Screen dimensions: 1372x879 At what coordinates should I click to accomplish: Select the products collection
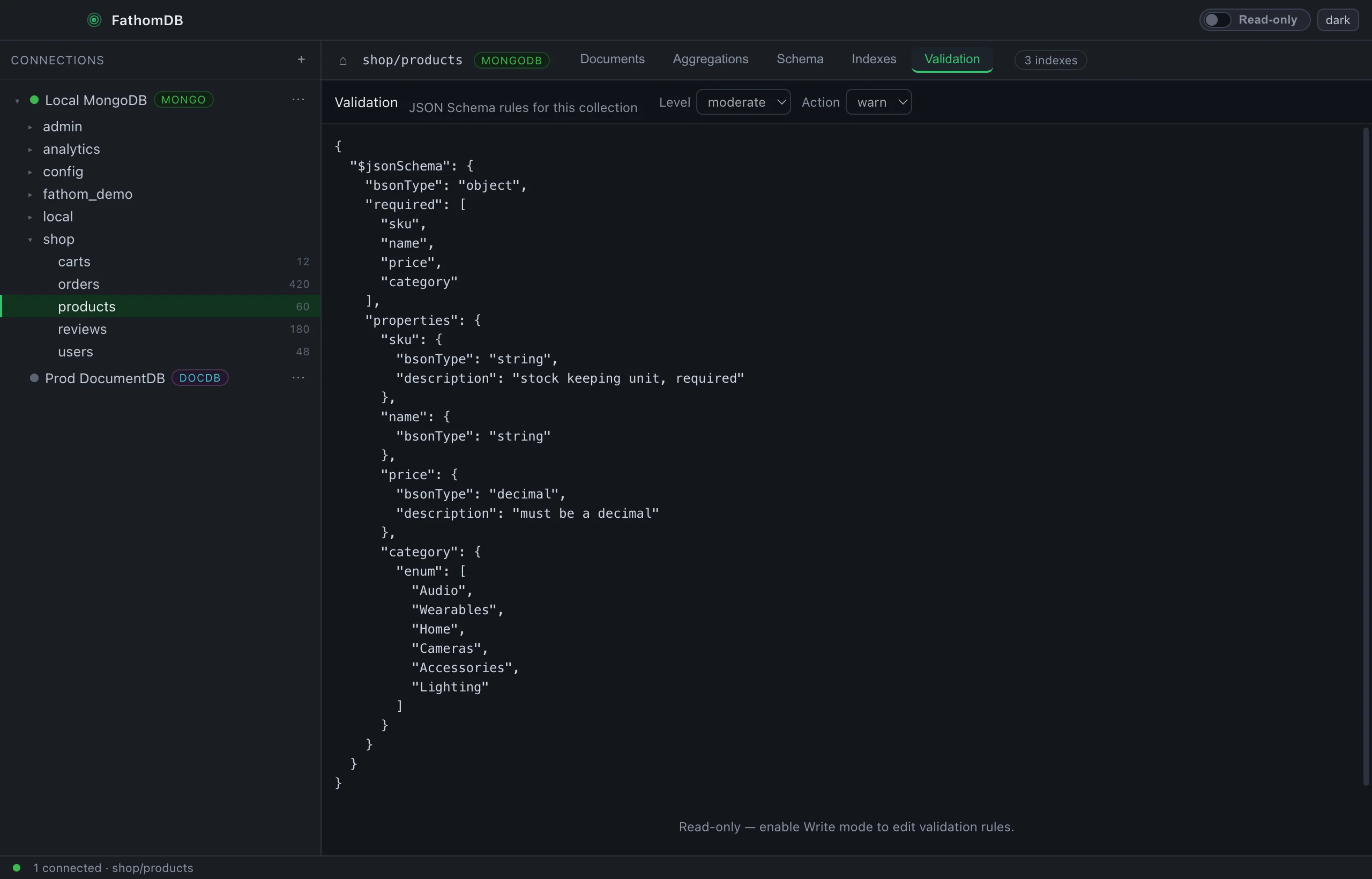coord(160,307)
